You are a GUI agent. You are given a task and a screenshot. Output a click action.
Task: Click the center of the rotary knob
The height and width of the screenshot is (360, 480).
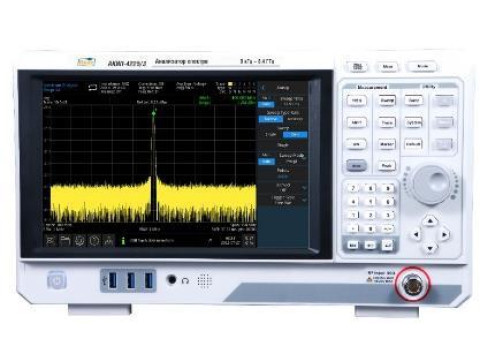[x=431, y=184]
